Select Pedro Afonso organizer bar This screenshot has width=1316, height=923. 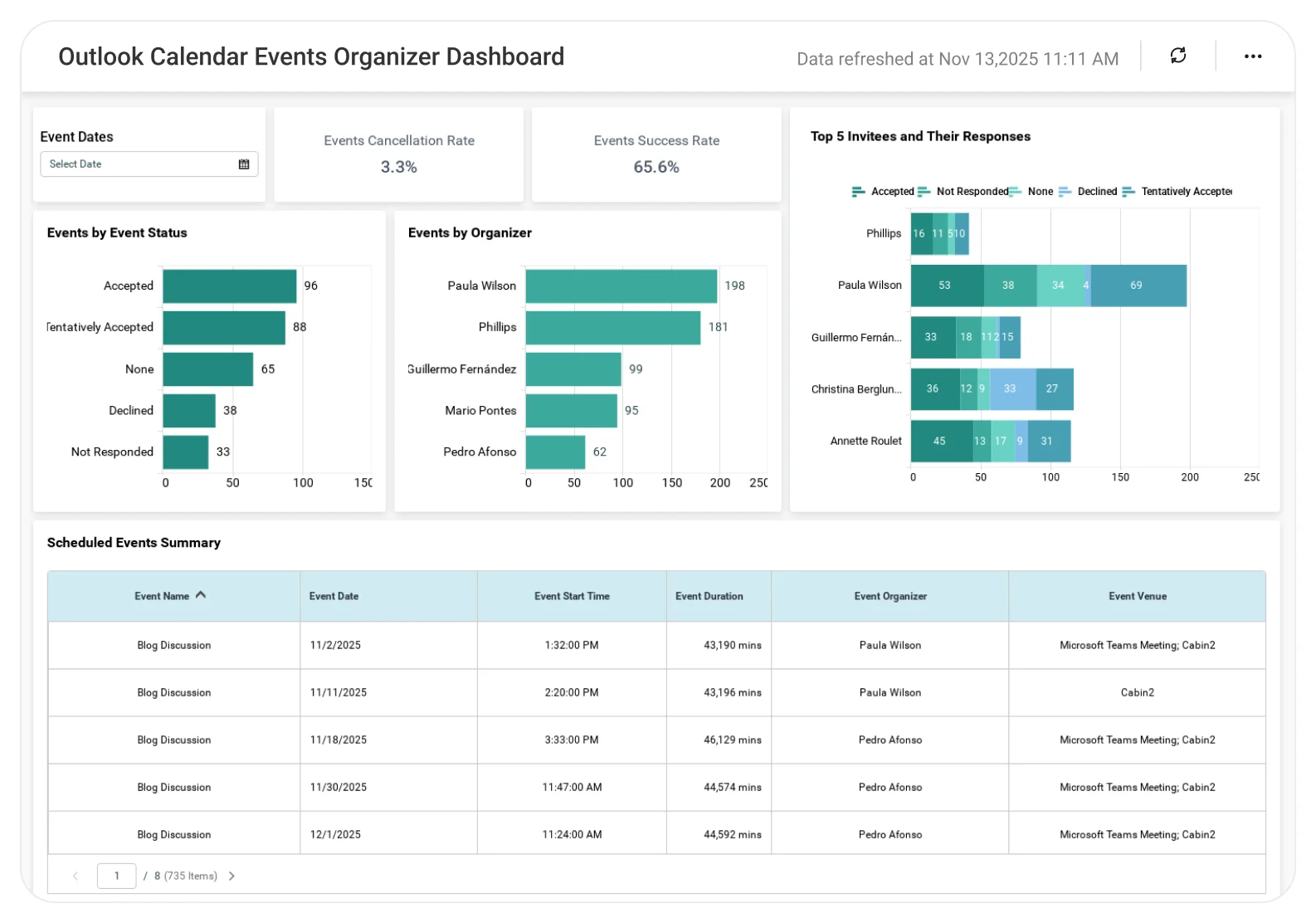(x=556, y=452)
